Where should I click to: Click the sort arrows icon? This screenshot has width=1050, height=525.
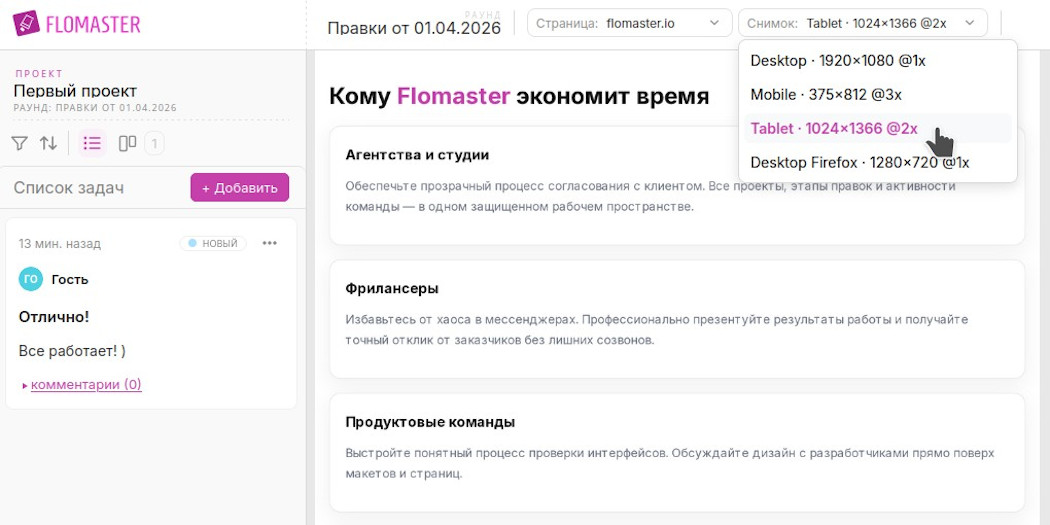pos(48,143)
